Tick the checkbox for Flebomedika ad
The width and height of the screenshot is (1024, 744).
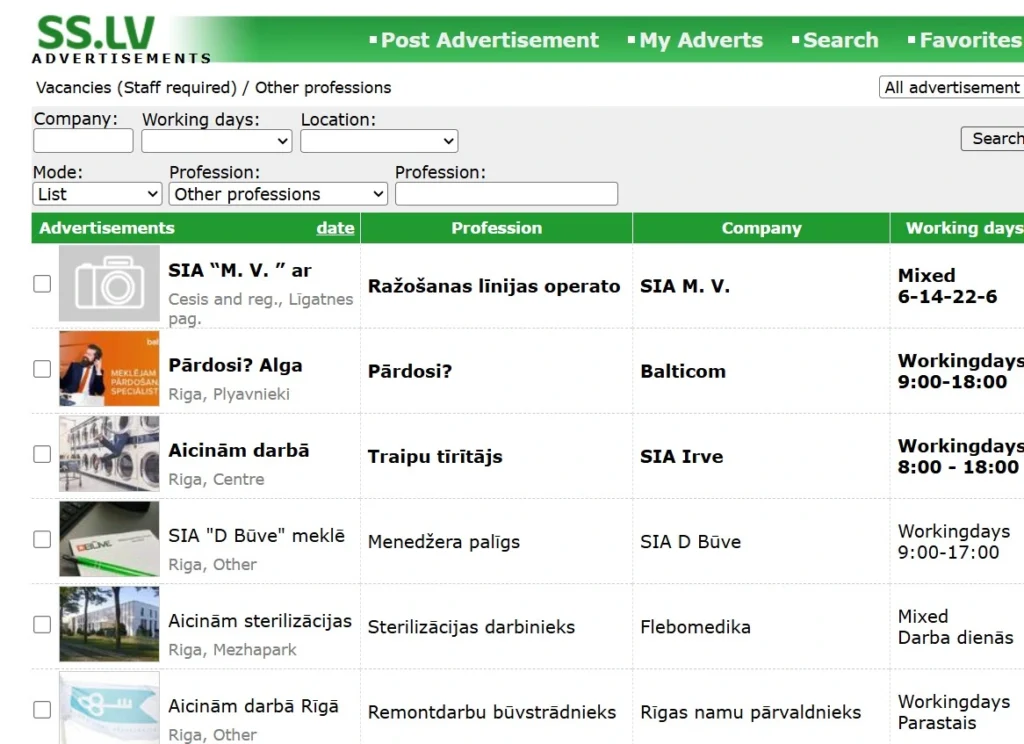coord(42,624)
